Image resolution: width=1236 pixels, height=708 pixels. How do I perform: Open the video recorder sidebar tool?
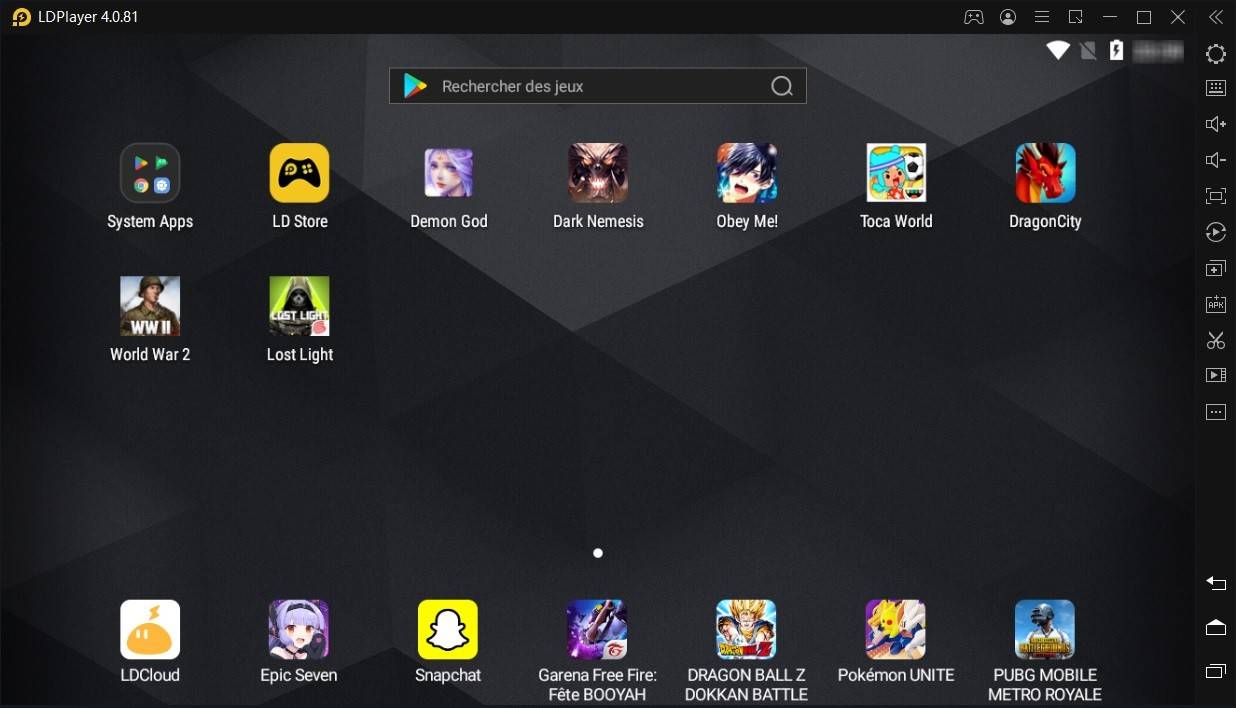[1216, 376]
